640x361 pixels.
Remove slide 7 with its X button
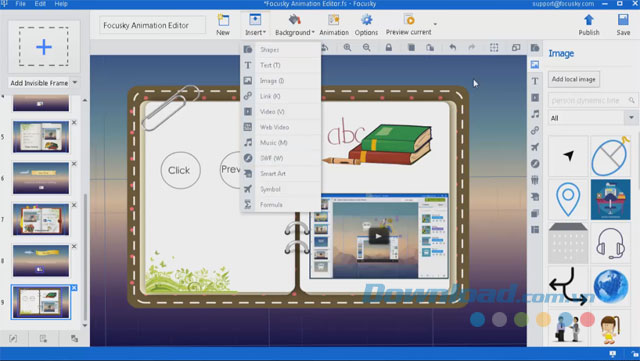tap(74, 205)
